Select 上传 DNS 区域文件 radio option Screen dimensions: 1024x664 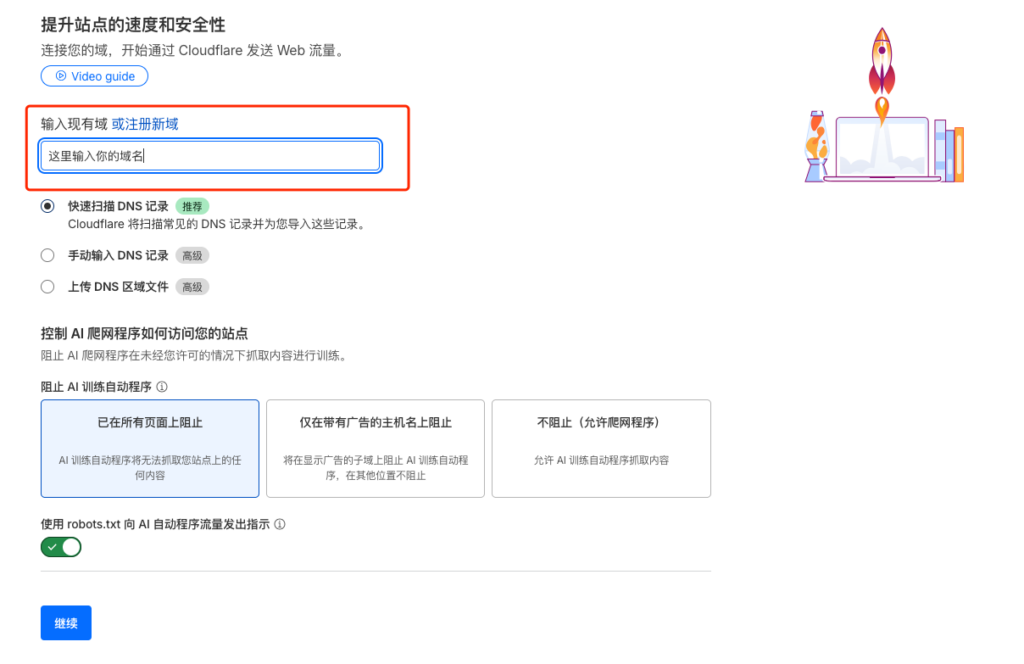pyautogui.click(x=47, y=287)
